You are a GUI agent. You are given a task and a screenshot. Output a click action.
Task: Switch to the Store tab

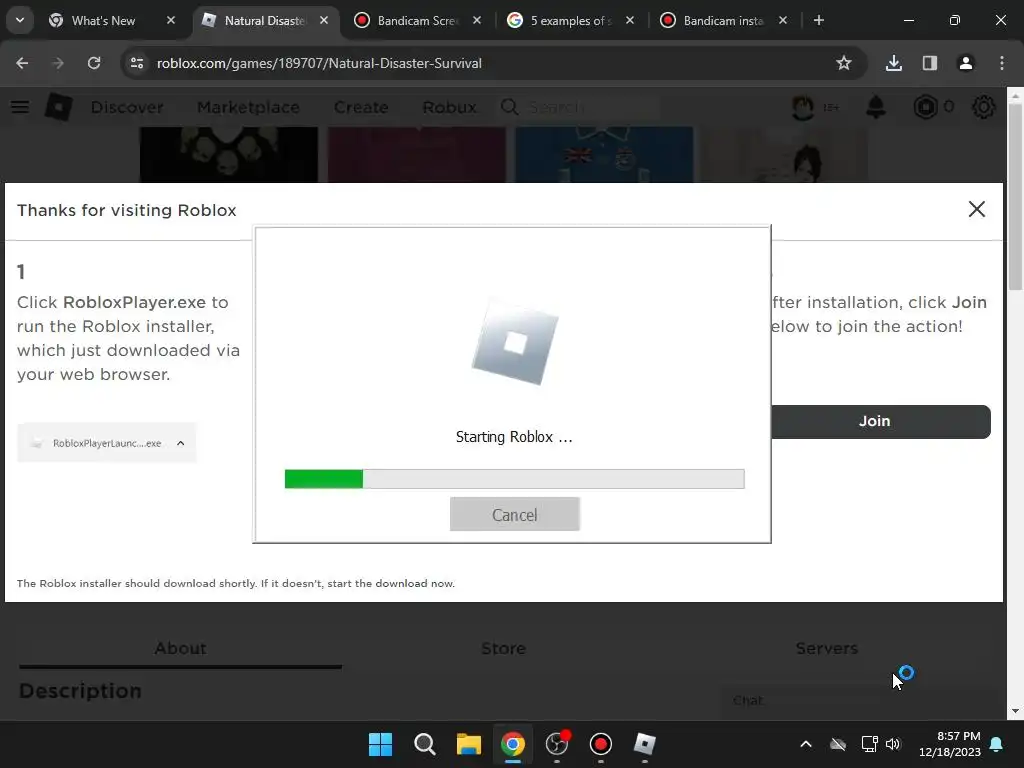click(x=504, y=648)
